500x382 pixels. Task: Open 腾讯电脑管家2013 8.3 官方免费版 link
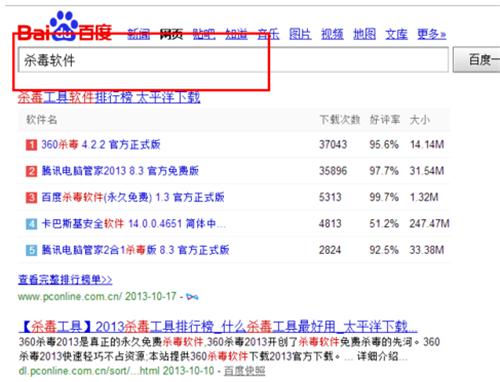click(x=120, y=171)
